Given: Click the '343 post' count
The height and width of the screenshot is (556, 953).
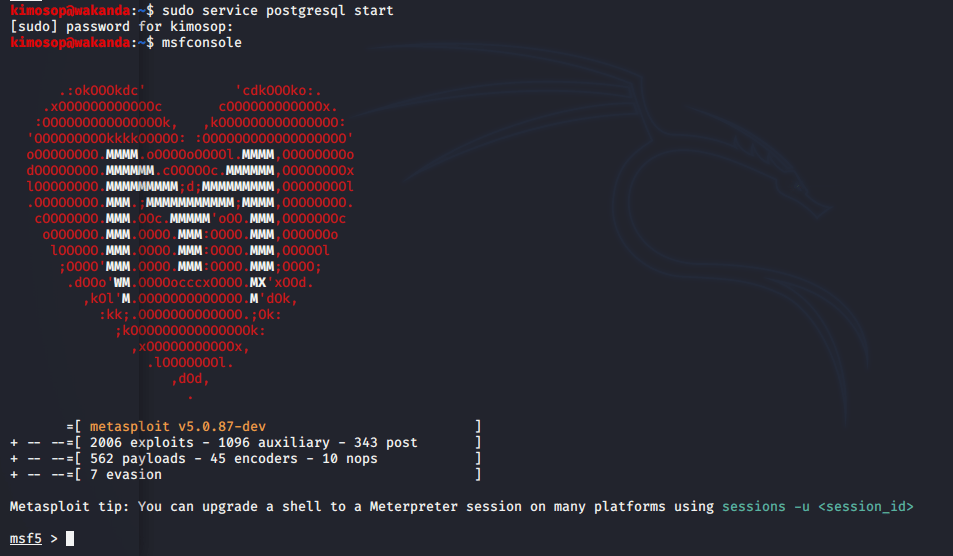Looking at the screenshot, I should (385, 442).
